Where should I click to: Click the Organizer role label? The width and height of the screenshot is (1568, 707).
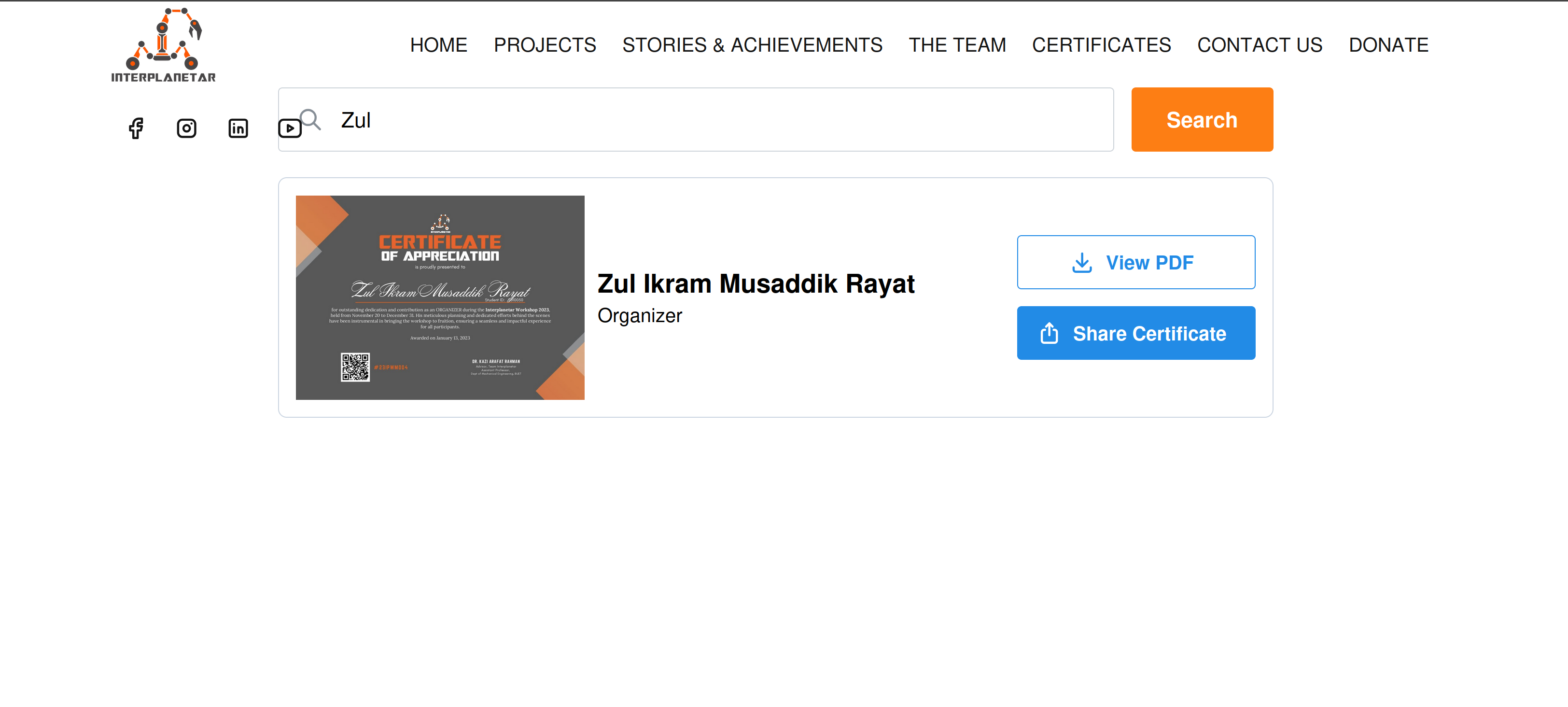(x=639, y=316)
